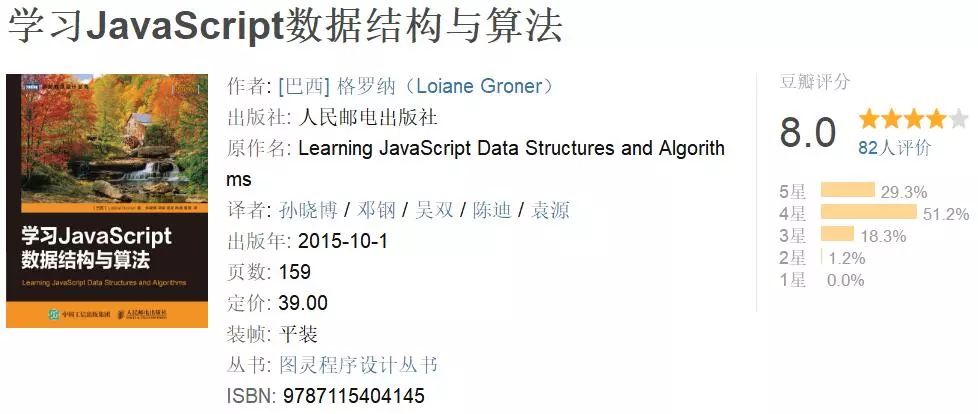Viewport: 978px width, 414px height.
Task: Click the publisher 人民邮电出版社 text
Action: tap(367, 117)
